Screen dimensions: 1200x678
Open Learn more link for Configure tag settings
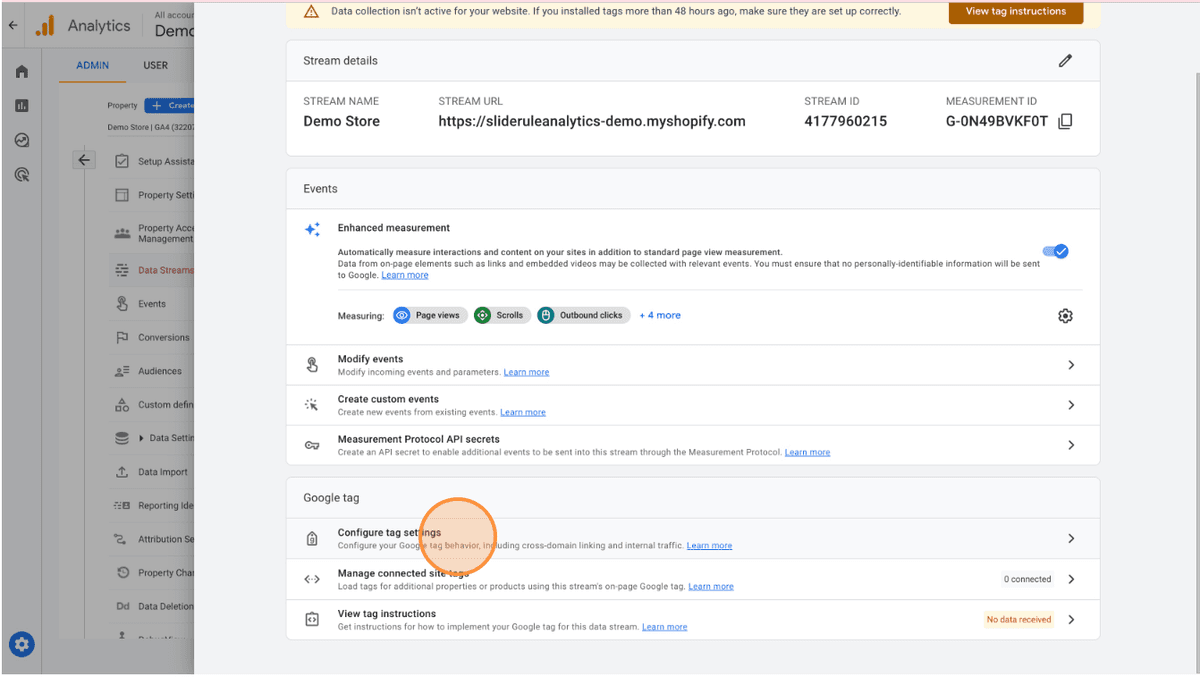point(709,545)
